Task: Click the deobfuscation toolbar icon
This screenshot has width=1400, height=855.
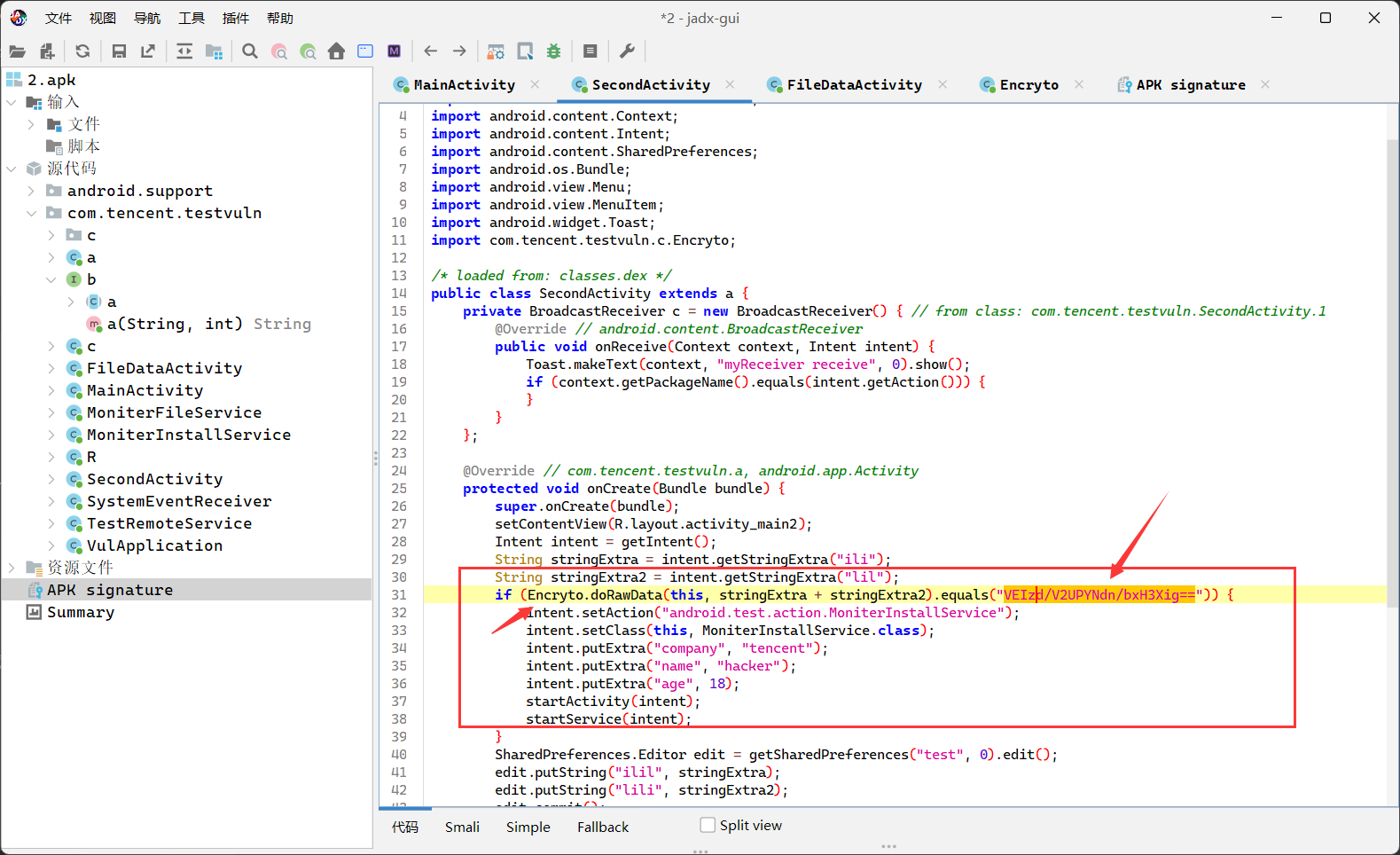Action: pos(496,51)
